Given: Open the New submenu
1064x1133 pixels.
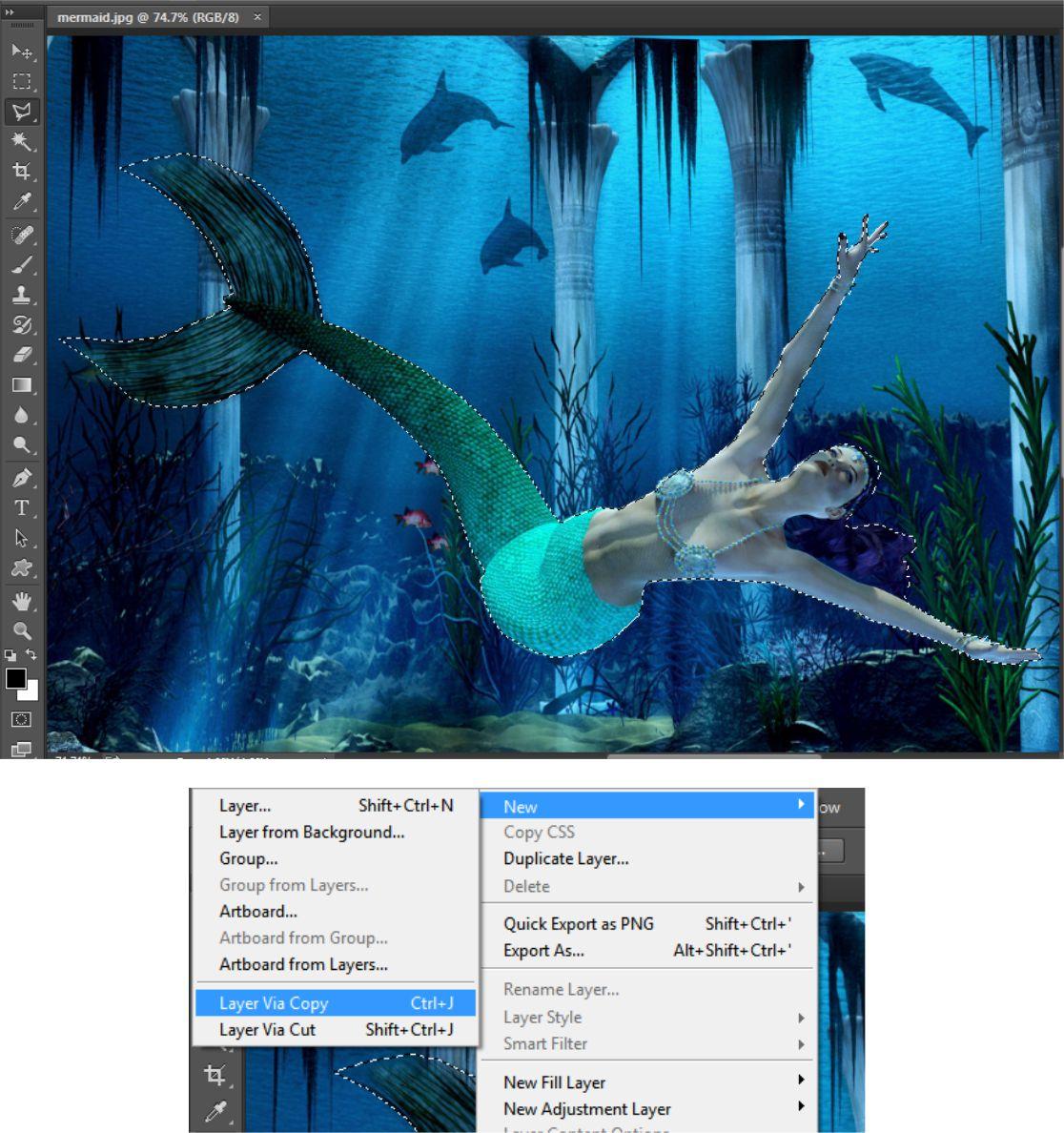Looking at the screenshot, I should point(648,807).
